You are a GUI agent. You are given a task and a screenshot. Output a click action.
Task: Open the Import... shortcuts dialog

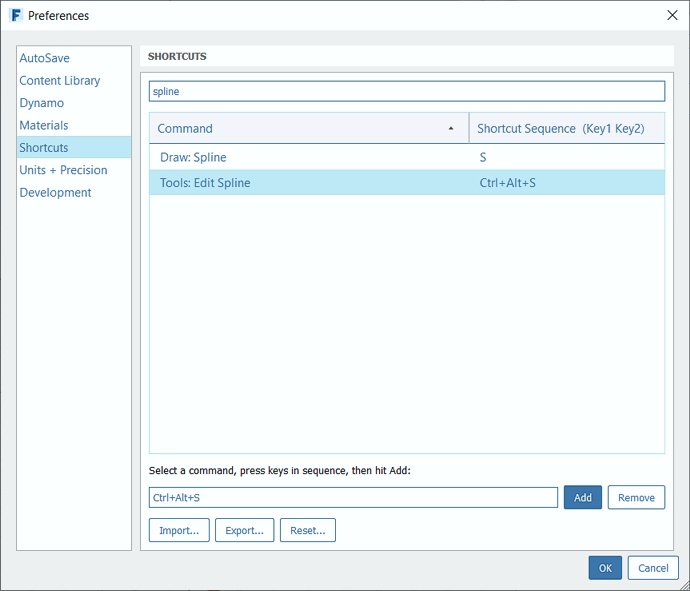(x=179, y=530)
